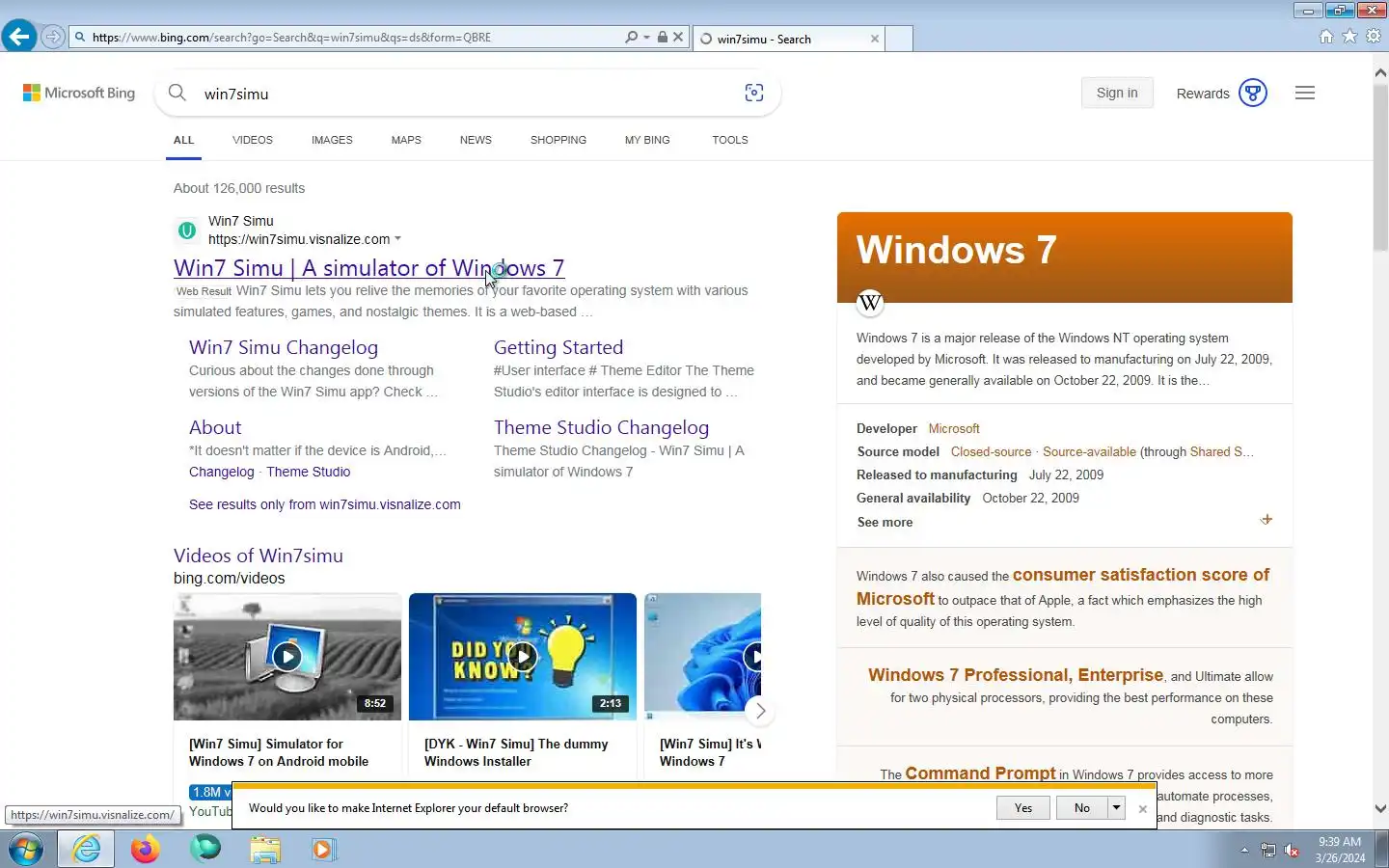The height and width of the screenshot is (868, 1389).
Task: Open the Windows Start button
Action: click(26, 849)
